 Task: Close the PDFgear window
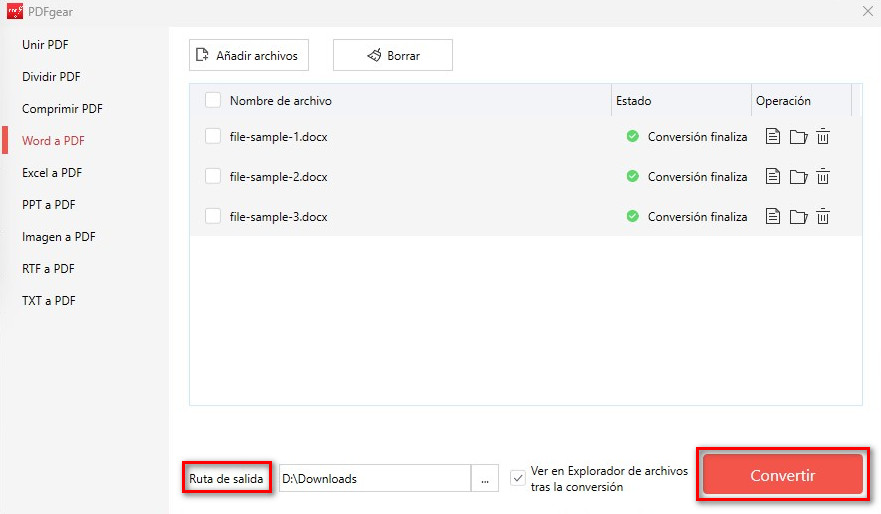coord(868,11)
